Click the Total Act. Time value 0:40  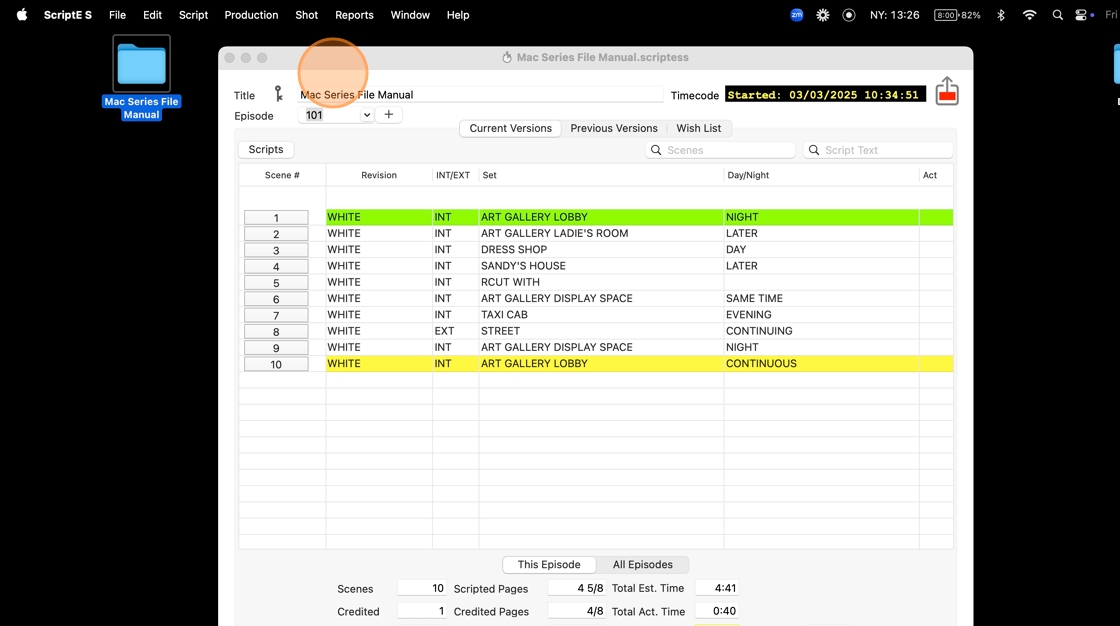click(x=716, y=611)
